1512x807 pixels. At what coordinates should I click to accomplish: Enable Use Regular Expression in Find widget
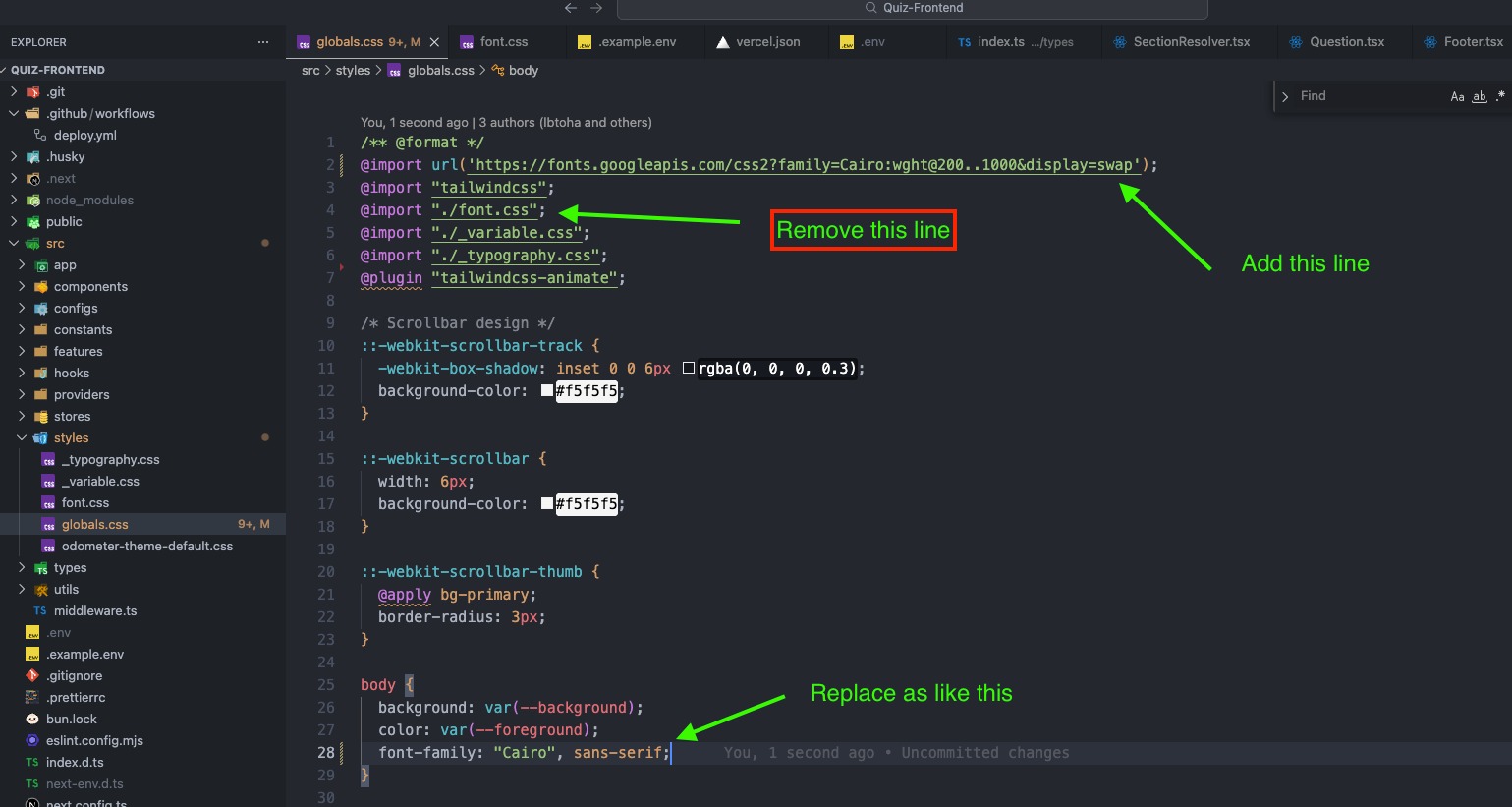[1499, 96]
